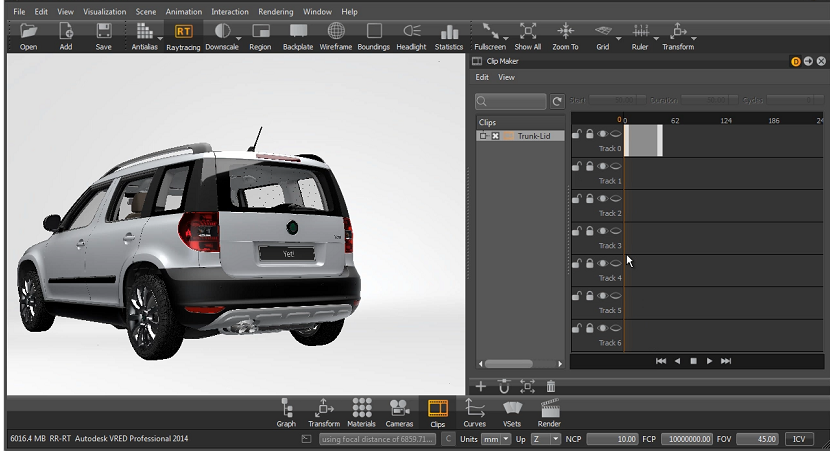The height and width of the screenshot is (452, 830).
Task: Play the clip backward
Action: tap(678, 361)
